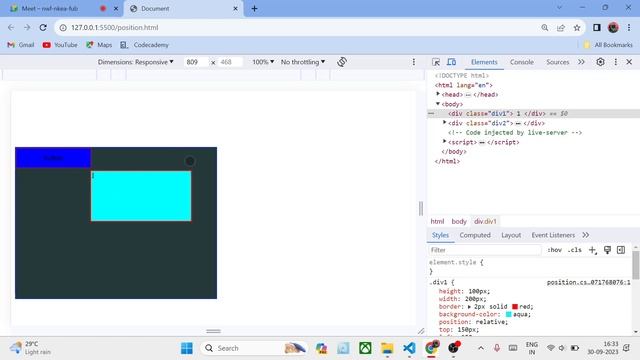Open the position.css source link

pyautogui.click(x=588, y=282)
